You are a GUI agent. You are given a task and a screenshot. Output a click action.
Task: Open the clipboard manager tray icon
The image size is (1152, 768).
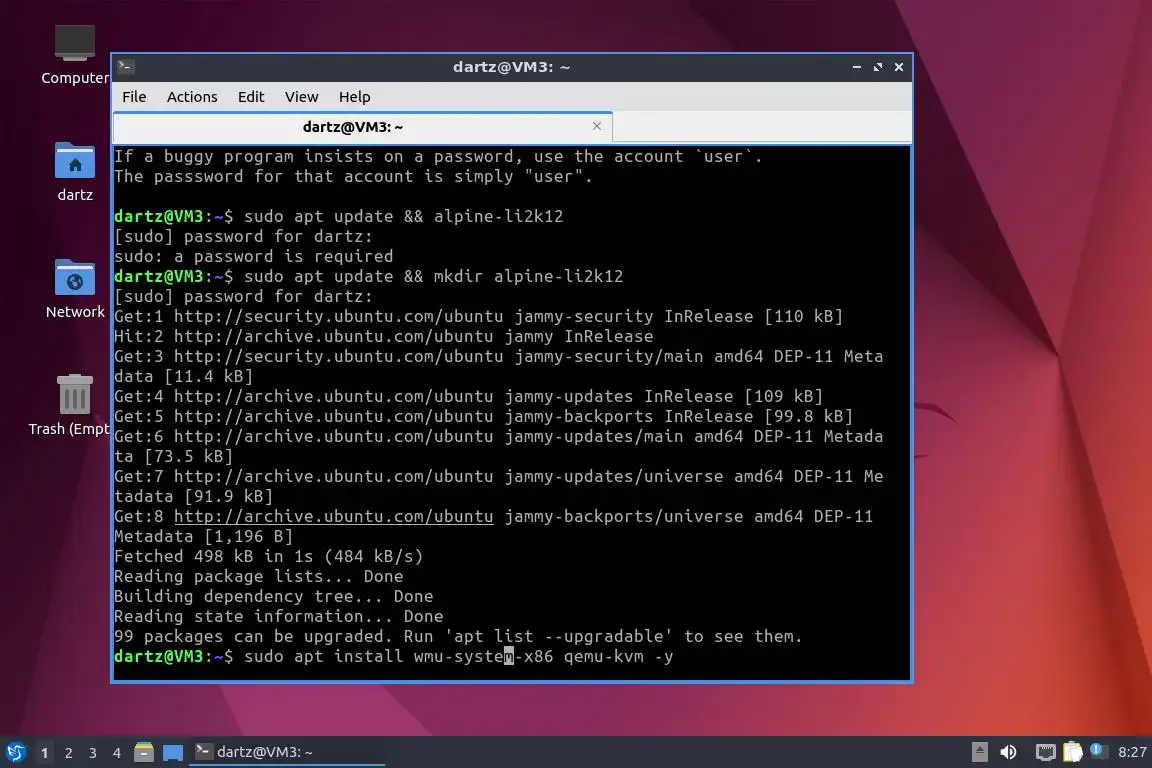point(1073,752)
